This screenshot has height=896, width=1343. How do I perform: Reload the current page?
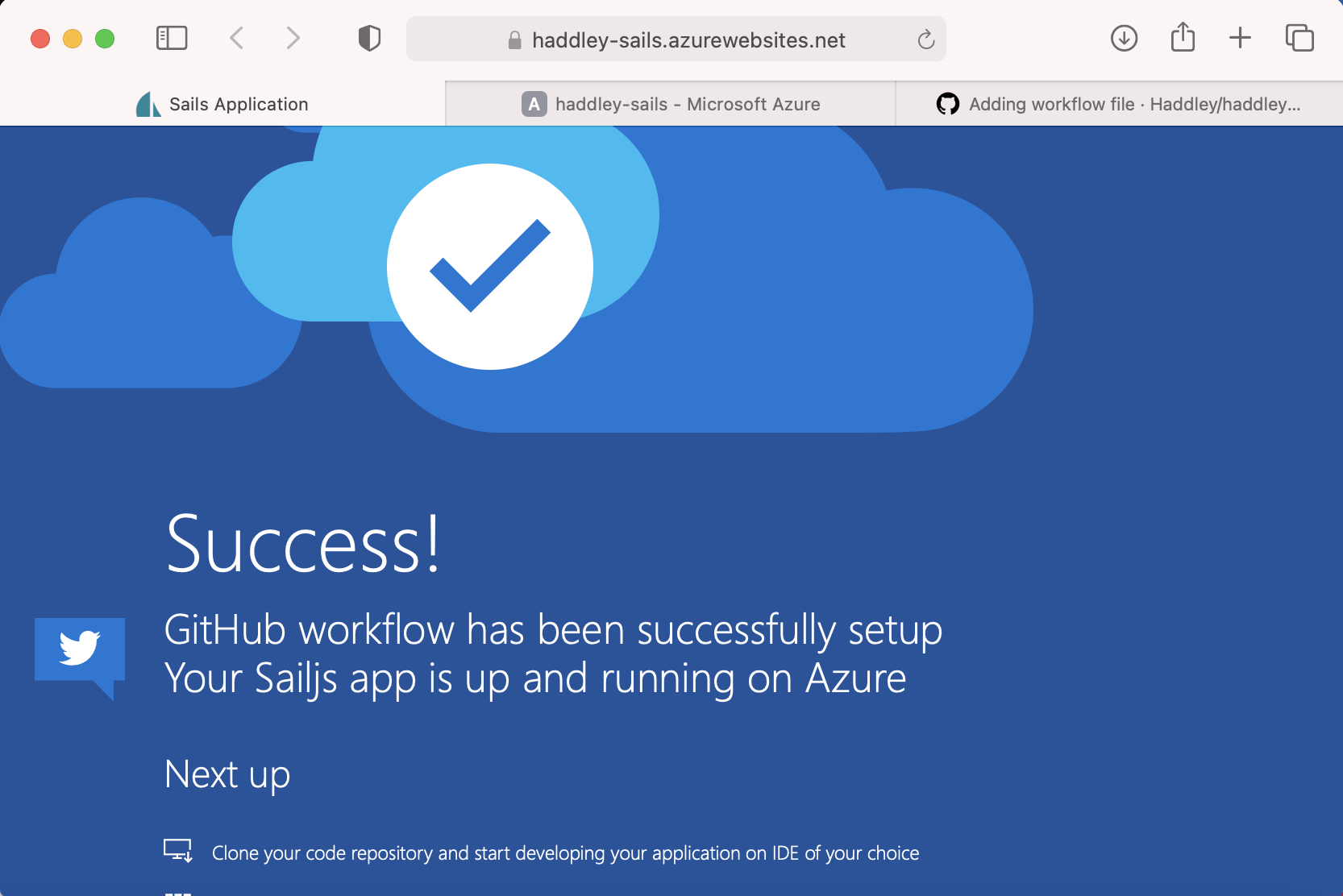pos(925,39)
